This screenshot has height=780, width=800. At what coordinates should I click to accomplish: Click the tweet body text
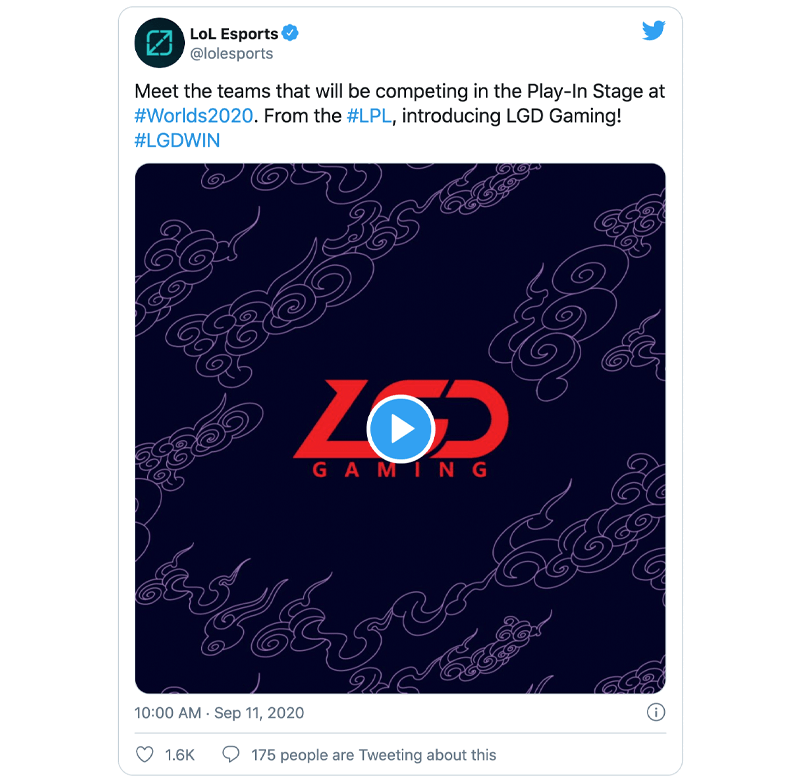(400, 116)
